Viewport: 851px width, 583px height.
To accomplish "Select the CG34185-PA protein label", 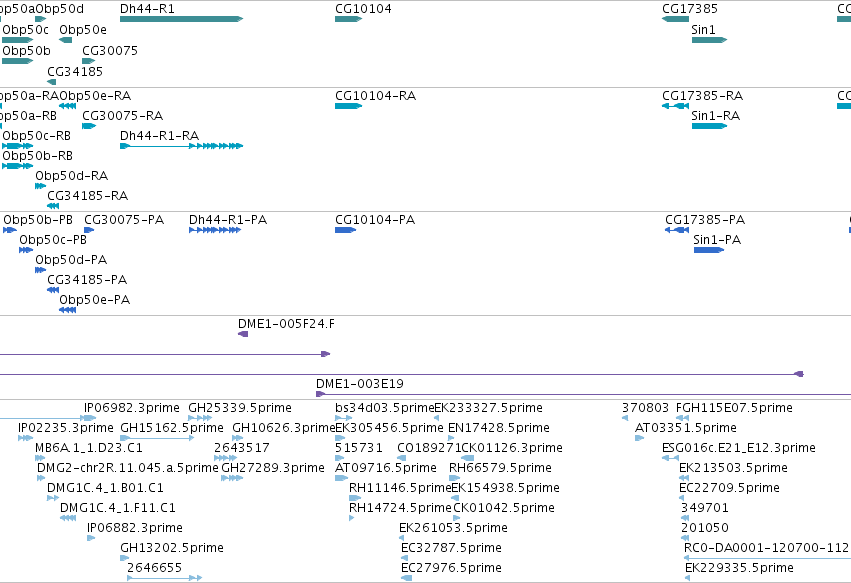I will click(87, 280).
